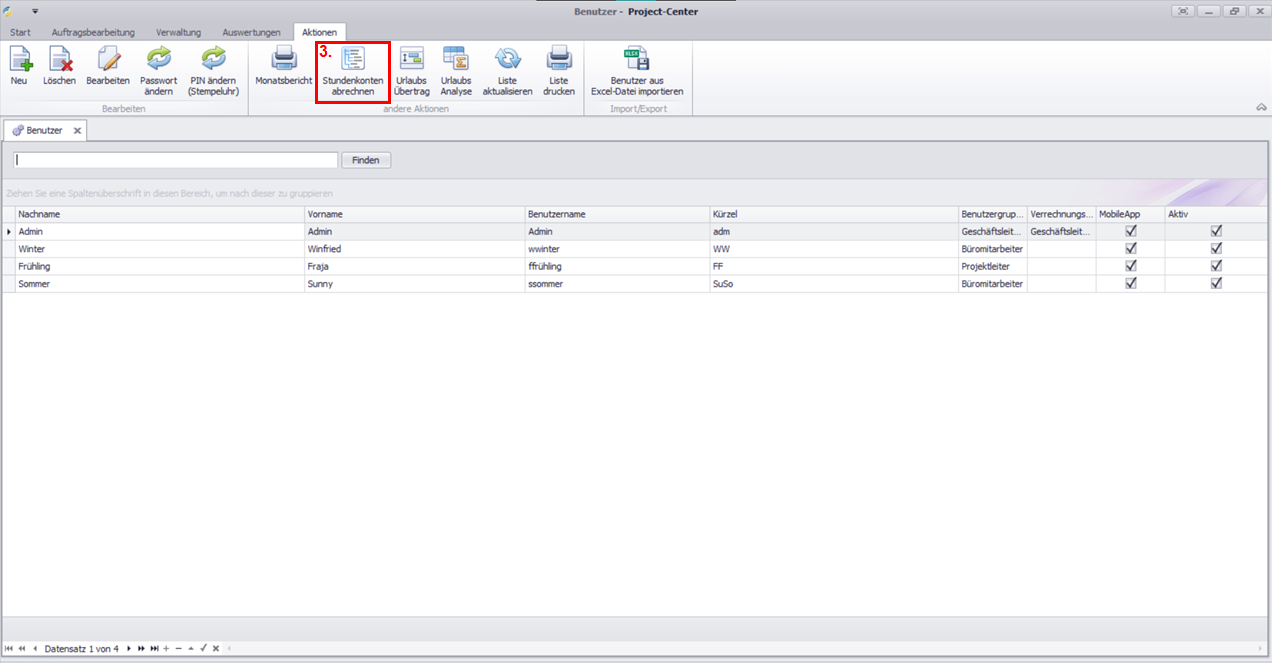
Task: Click the Neu user icon
Action: click(19, 60)
